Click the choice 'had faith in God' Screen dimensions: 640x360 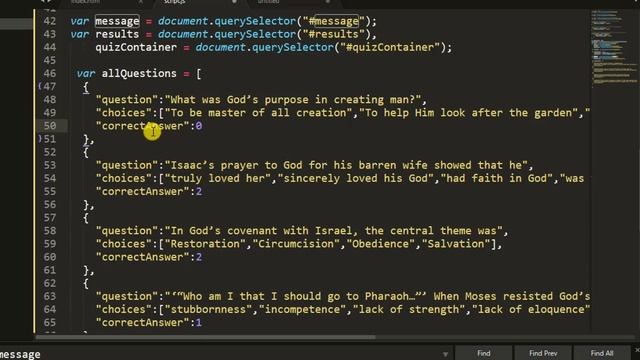point(497,178)
